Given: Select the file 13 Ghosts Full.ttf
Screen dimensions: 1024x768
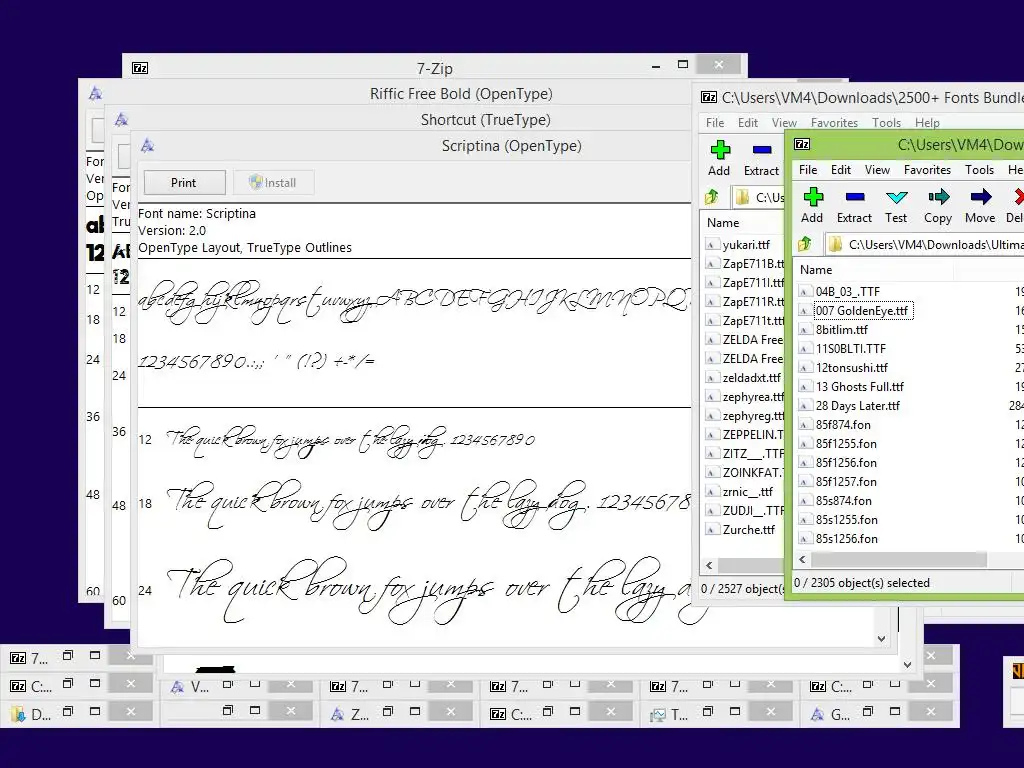Looking at the screenshot, I should click(x=860, y=387).
